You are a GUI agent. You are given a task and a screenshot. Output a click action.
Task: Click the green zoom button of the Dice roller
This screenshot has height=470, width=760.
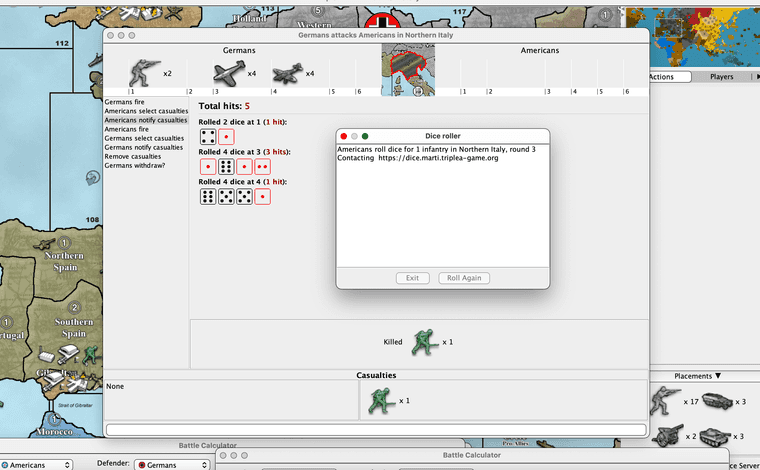pos(365,136)
